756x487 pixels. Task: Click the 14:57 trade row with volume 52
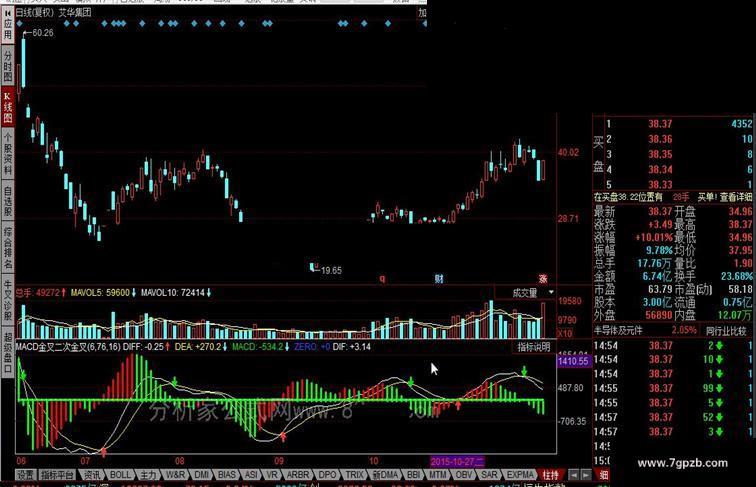tap(673, 417)
